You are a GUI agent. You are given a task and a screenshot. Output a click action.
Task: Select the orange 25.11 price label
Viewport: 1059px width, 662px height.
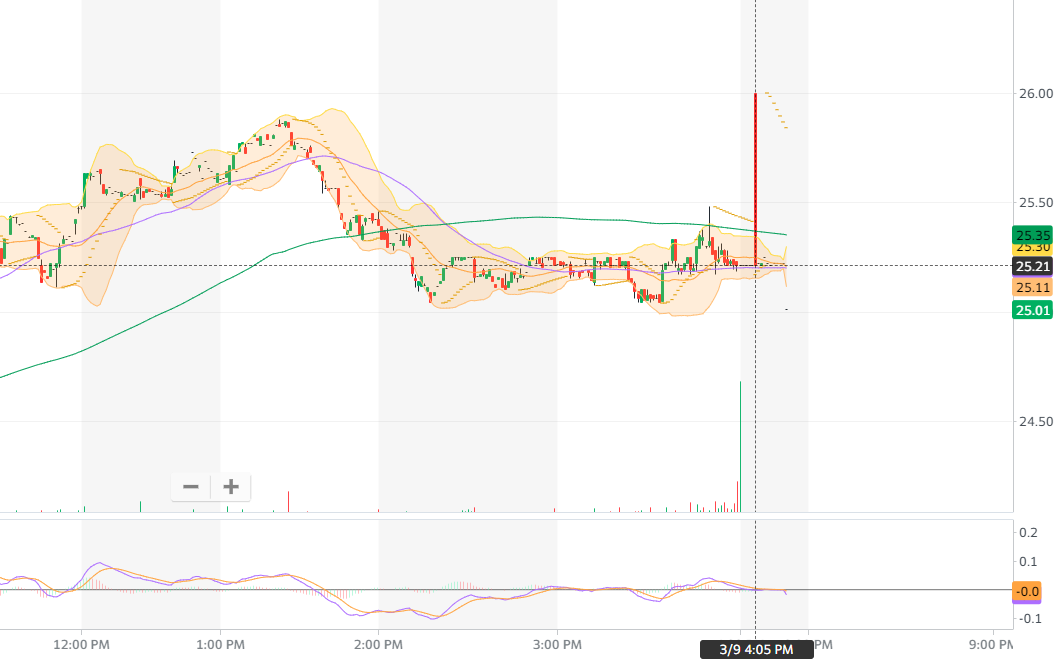(x=1033, y=288)
